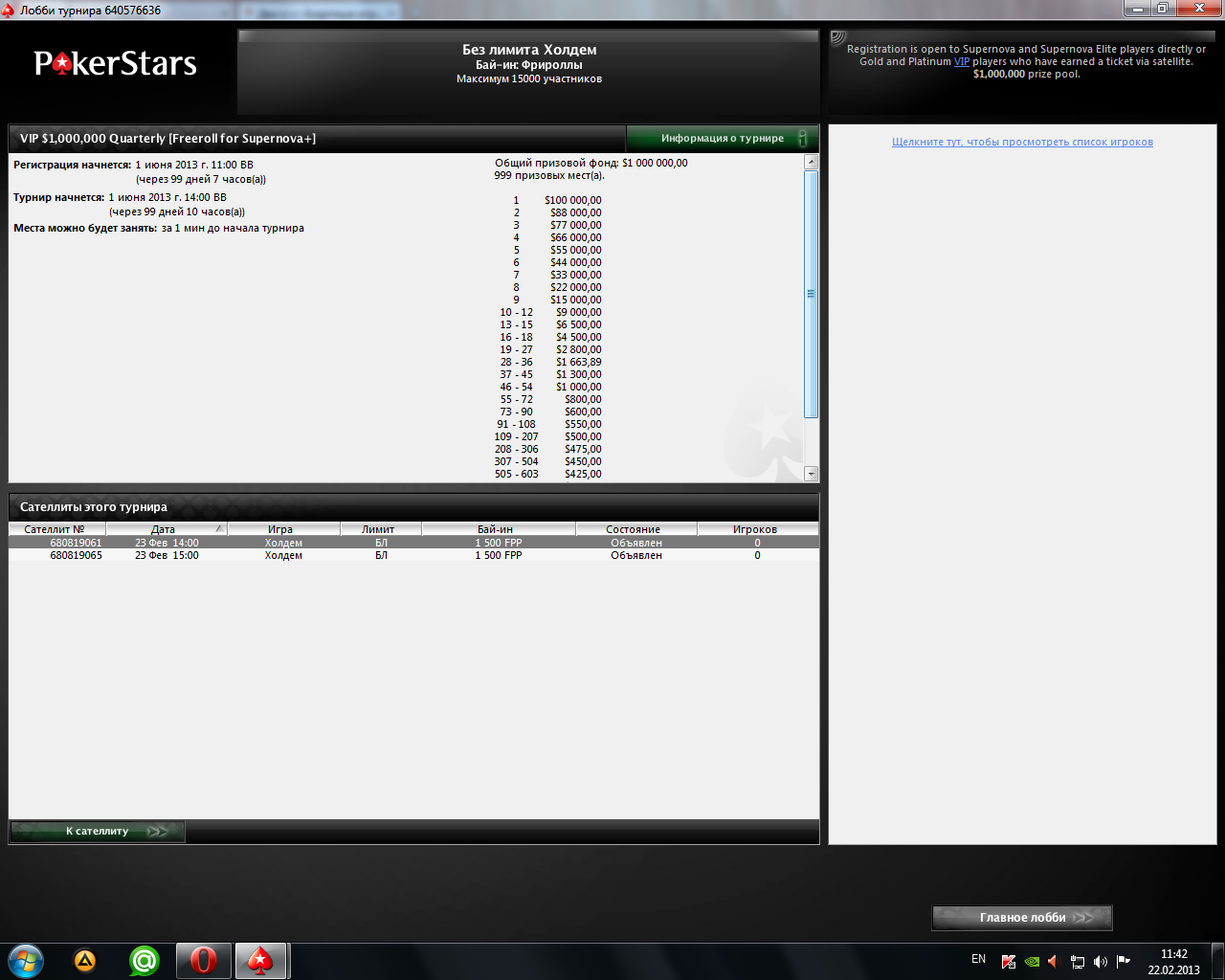Click the second place prize $88 000,00

click(576, 212)
